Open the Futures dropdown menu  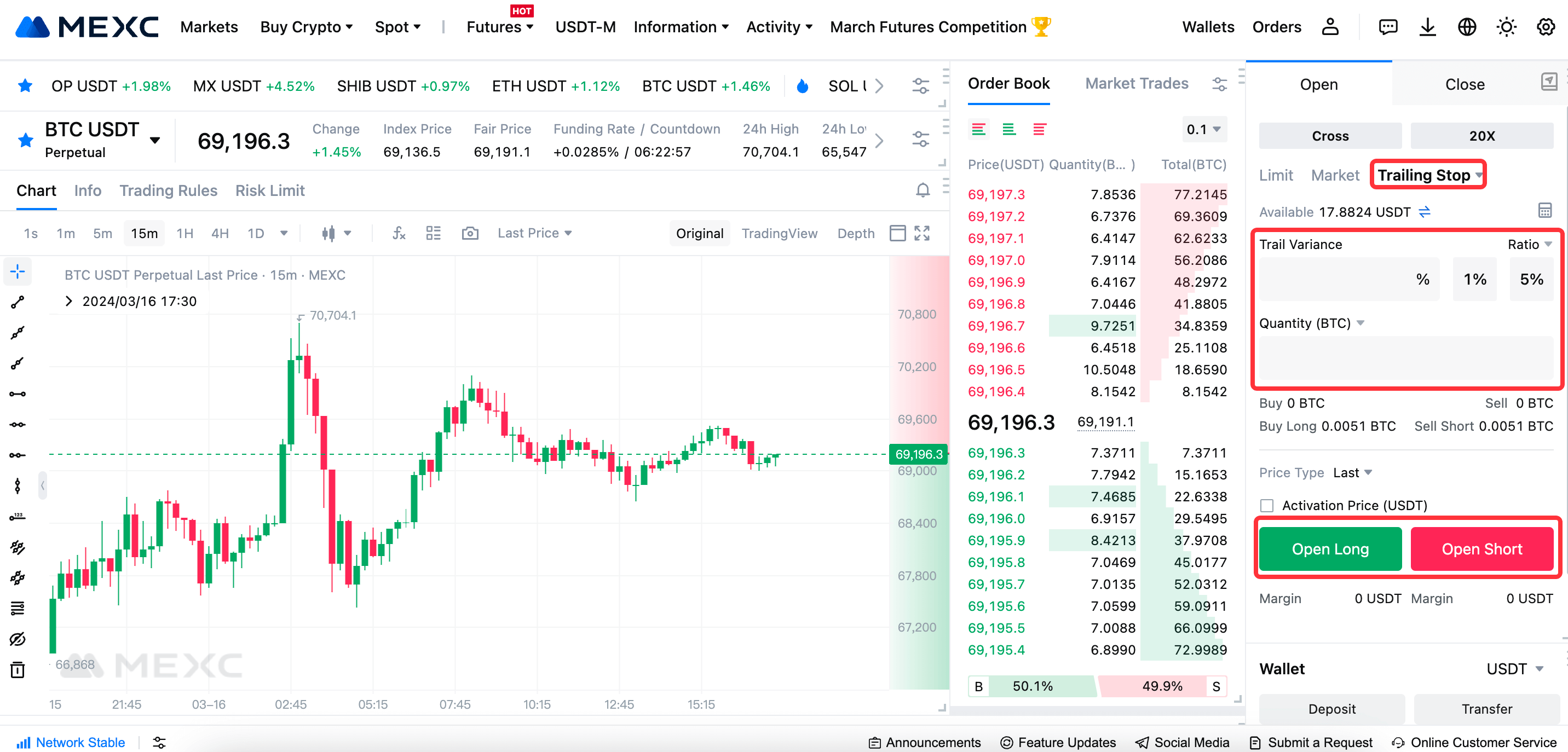[x=500, y=27]
